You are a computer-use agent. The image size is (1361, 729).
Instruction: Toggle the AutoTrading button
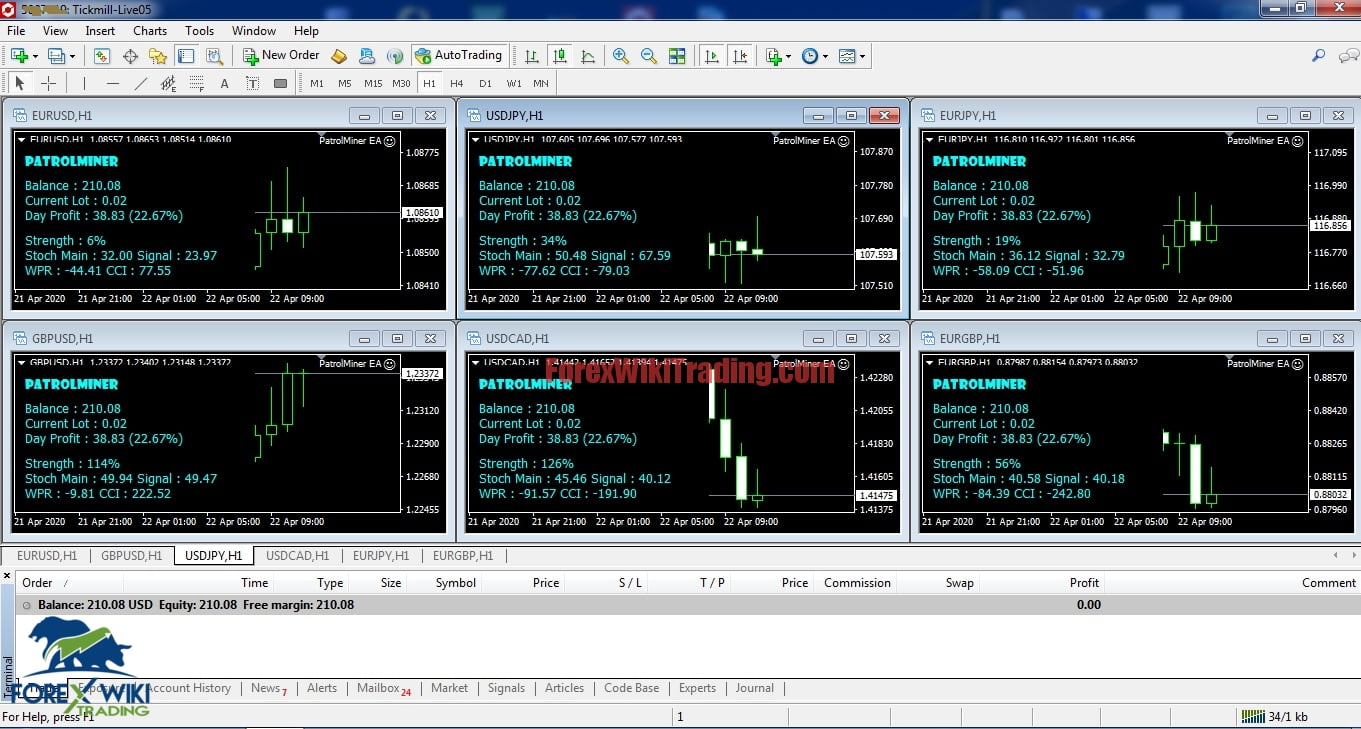point(458,56)
